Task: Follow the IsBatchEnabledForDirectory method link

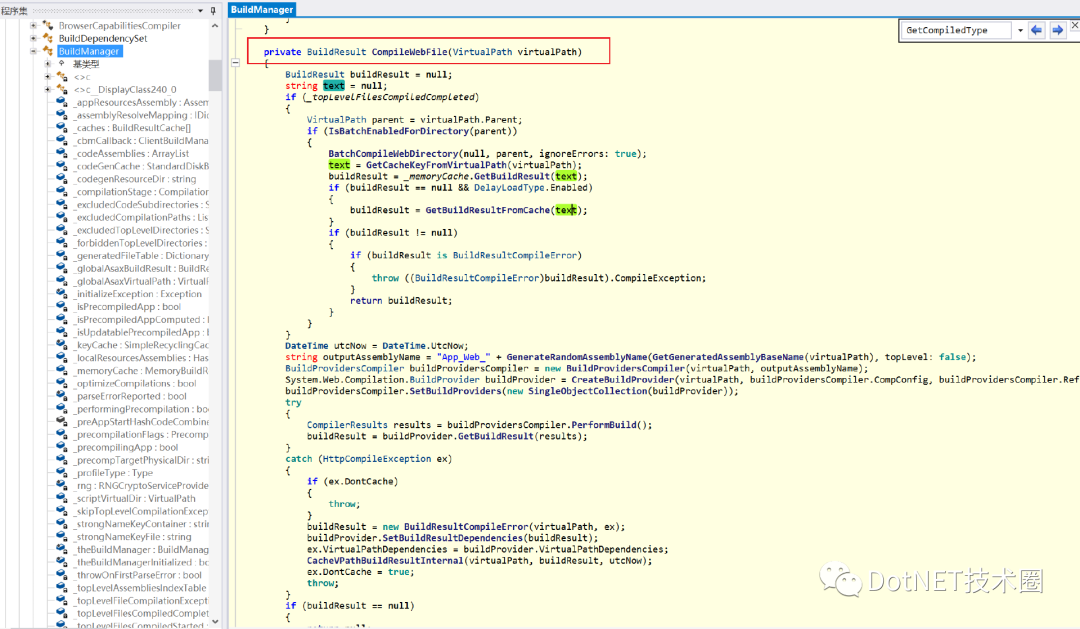Action: pyautogui.click(x=399, y=131)
